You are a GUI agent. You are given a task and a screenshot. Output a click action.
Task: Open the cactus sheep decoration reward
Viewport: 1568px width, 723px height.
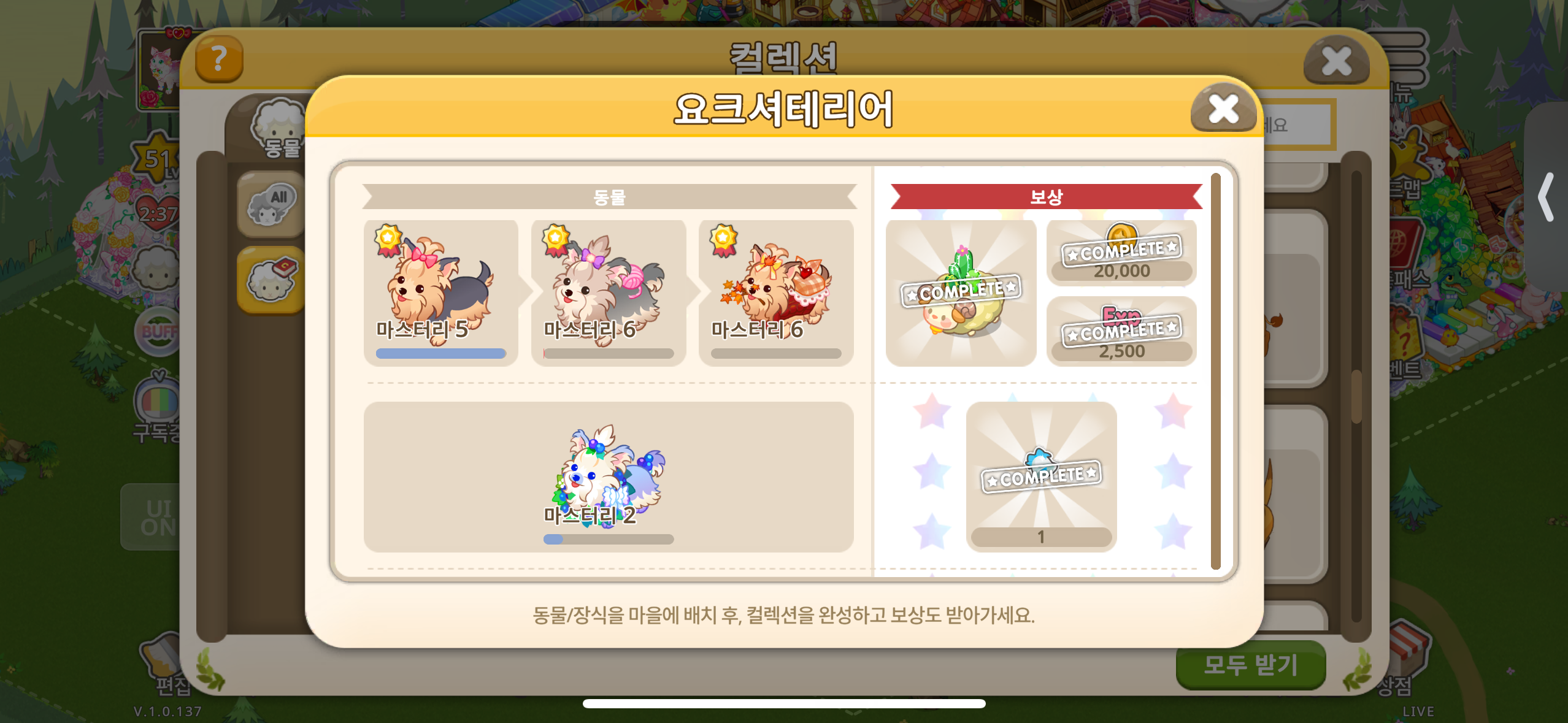(961, 293)
